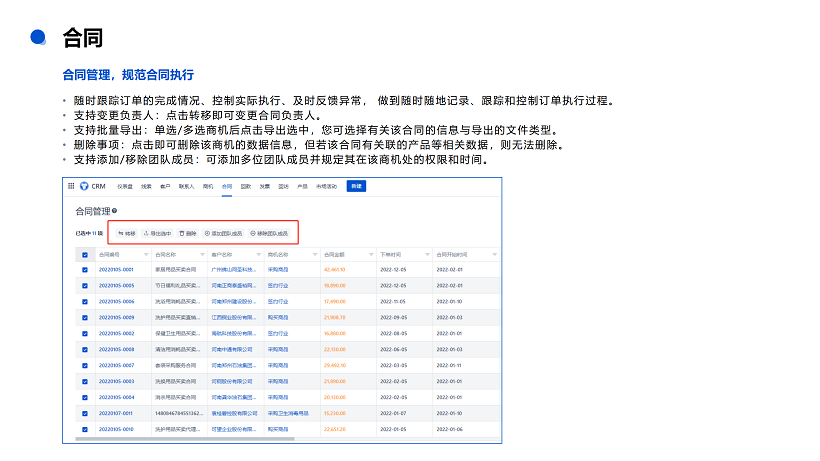Uncheck the row 20220107-0011 checkbox
This screenshot has height=461, width=820.
point(85,413)
